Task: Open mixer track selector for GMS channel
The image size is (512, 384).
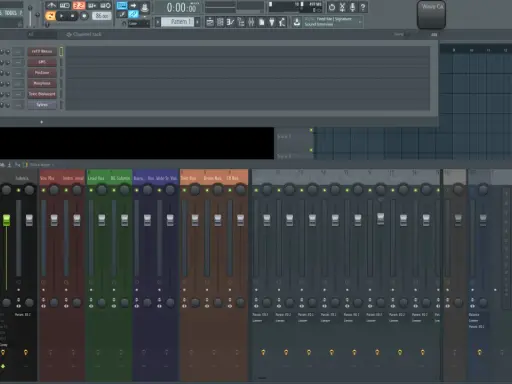Action: click(x=18, y=62)
